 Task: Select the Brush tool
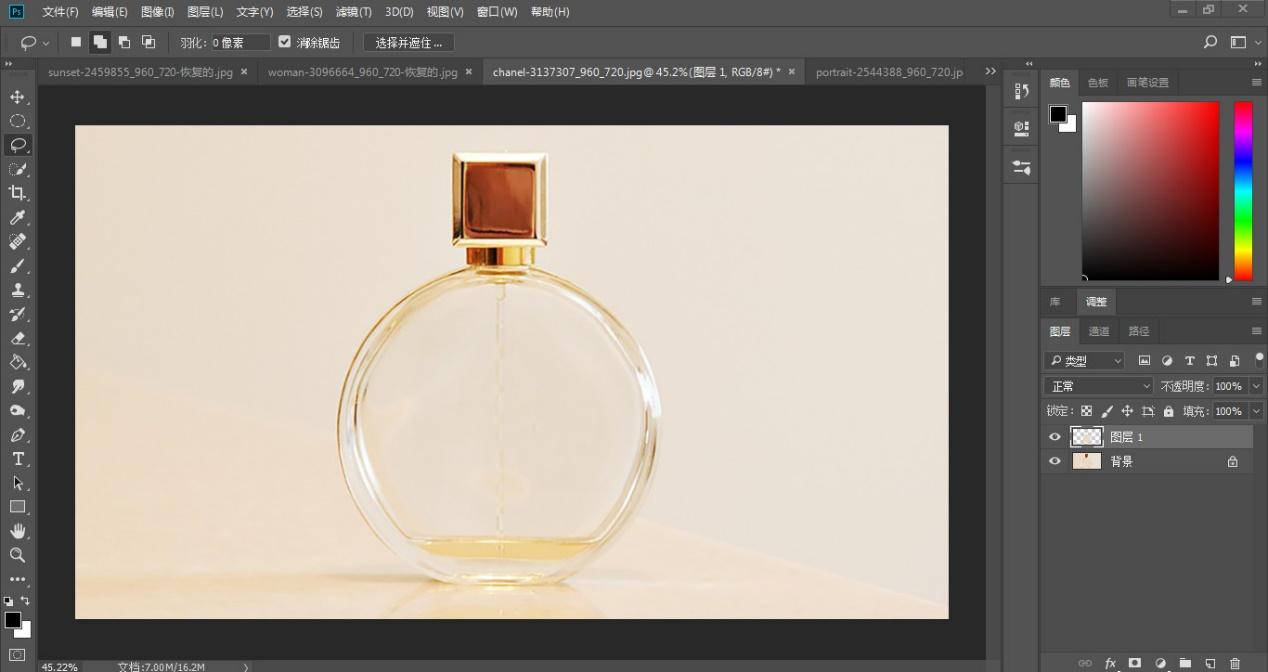pyautogui.click(x=17, y=266)
